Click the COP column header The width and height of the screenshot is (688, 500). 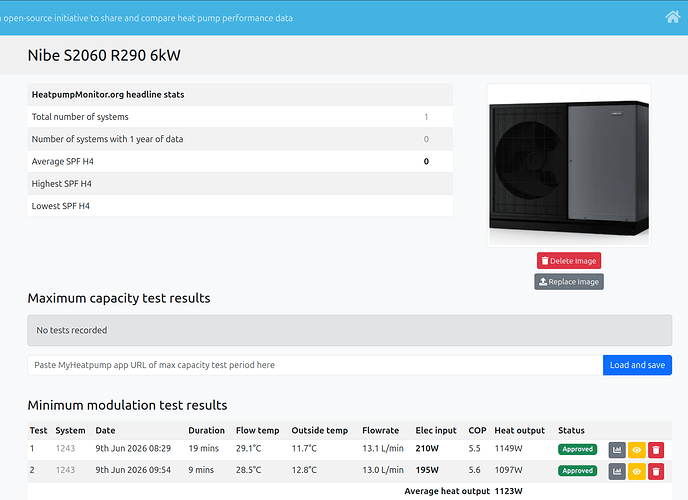click(x=477, y=430)
